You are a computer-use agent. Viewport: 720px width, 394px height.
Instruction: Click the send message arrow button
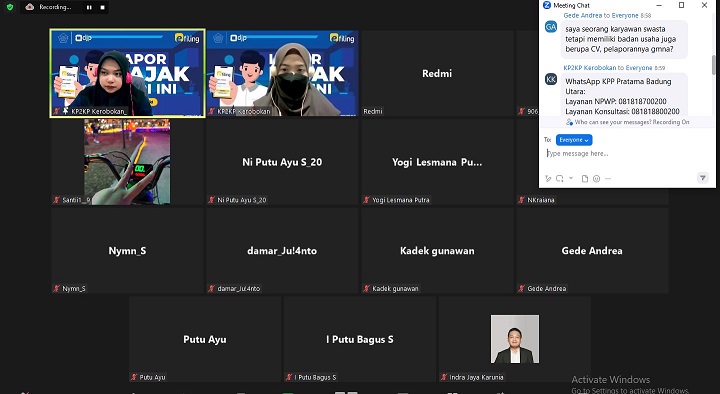tap(703, 178)
